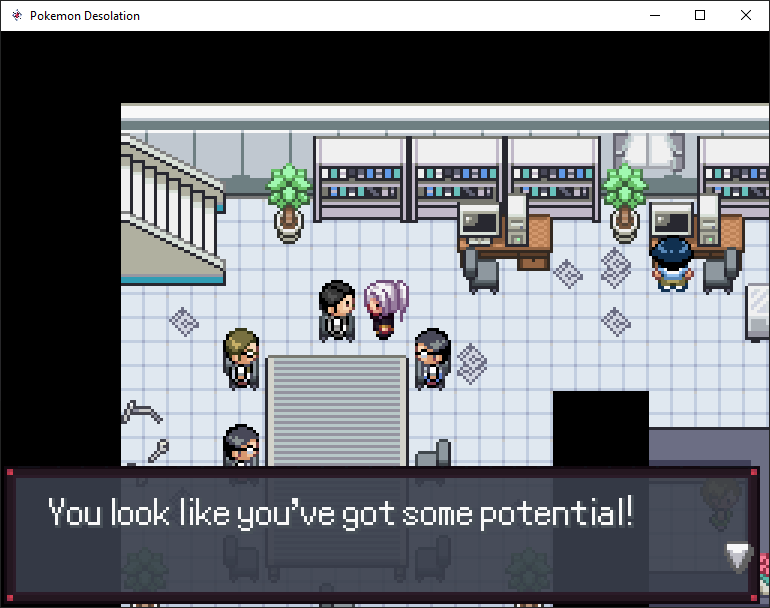Click the scientist partially hidden at bottom left
Viewport: 770px width, 608px height.
coord(241,445)
